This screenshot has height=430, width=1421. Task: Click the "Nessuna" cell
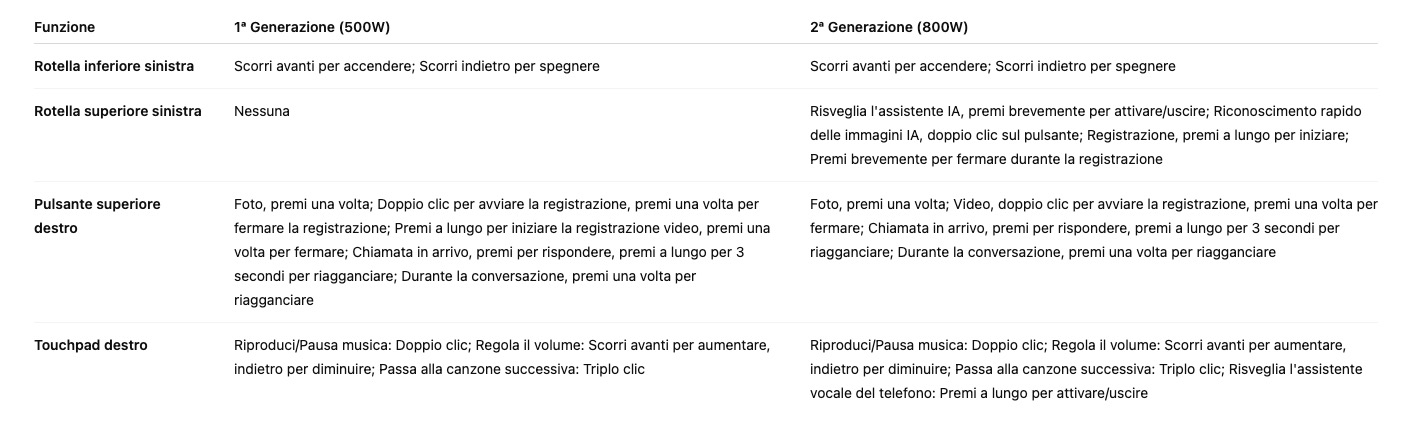tap(262, 111)
